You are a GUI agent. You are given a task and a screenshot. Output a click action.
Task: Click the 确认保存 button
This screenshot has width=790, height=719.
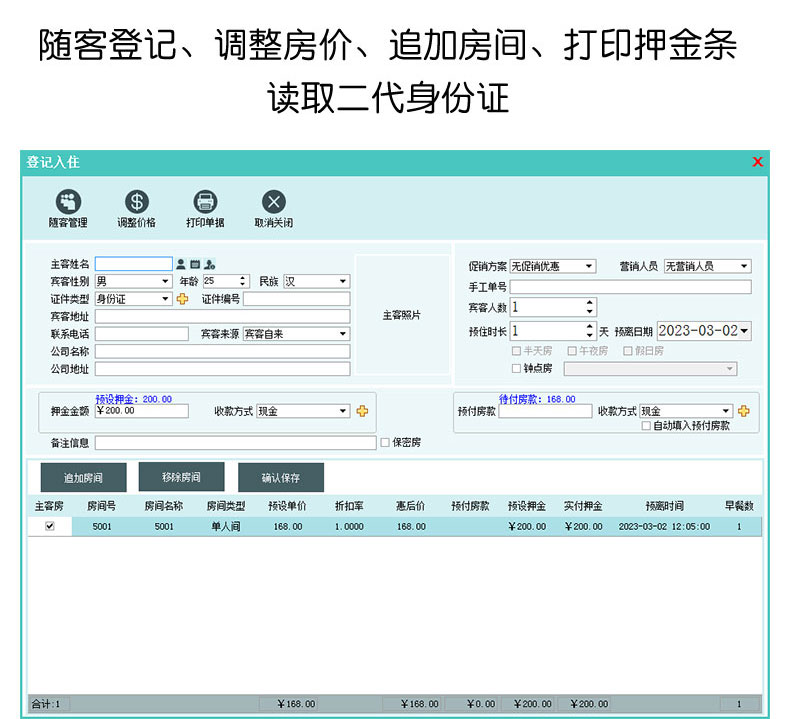pos(281,478)
